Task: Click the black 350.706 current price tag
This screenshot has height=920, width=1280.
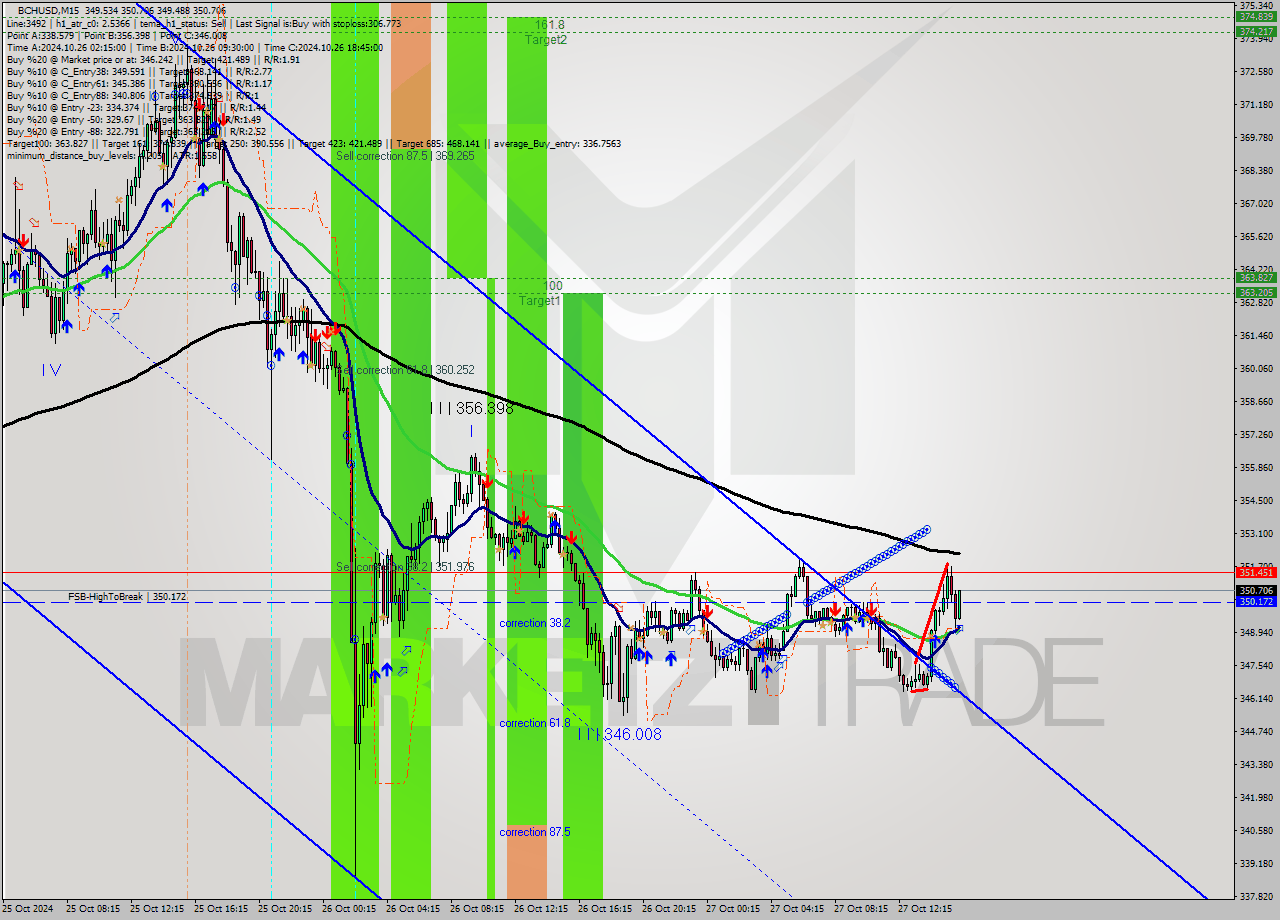Action: (x=1256, y=591)
